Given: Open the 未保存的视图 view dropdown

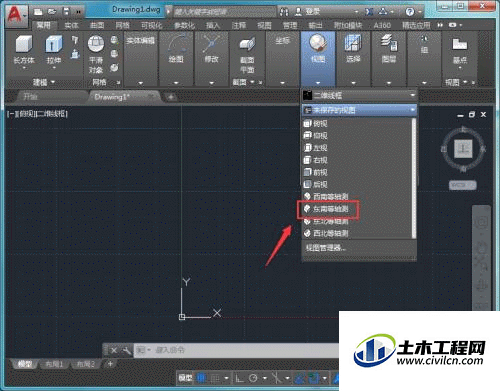Looking at the screenshot, I should tap(359, 110).
